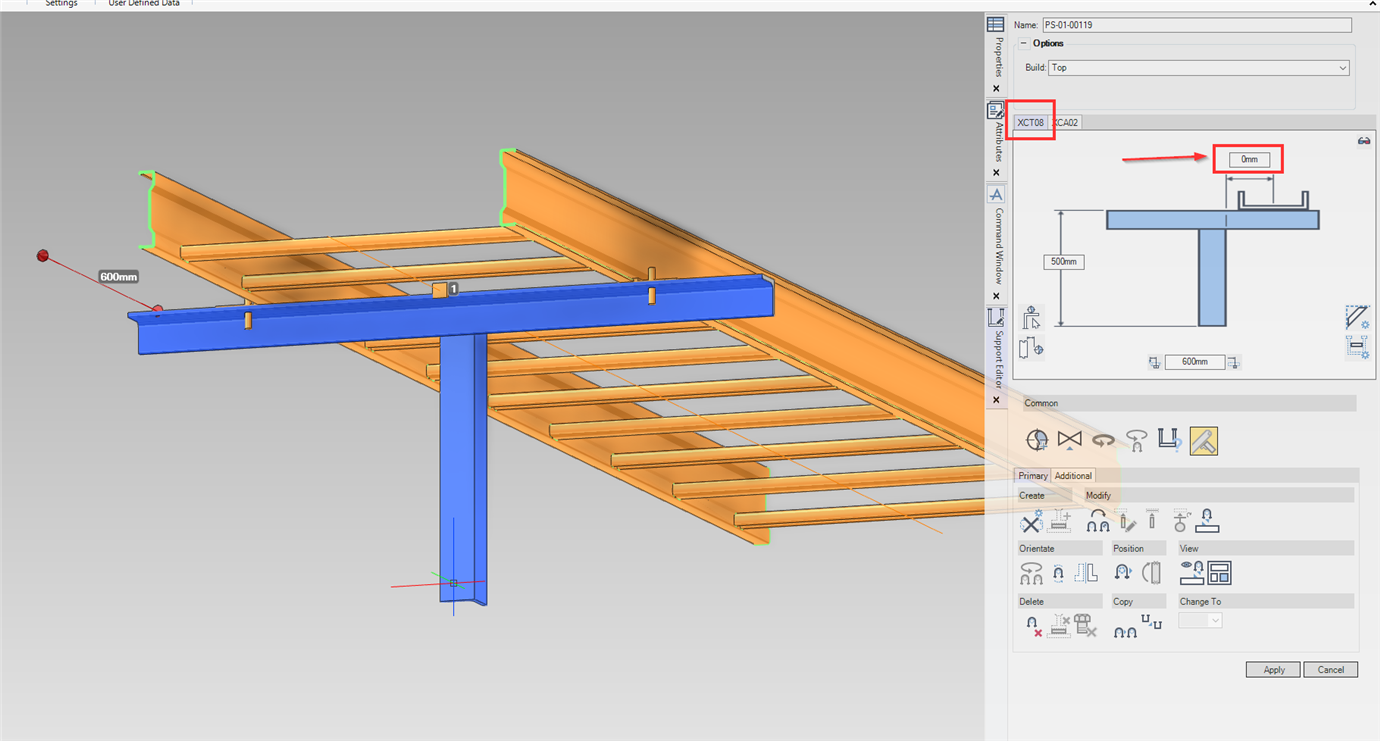Switch to the XCT08 tab

coord(1030,123)
